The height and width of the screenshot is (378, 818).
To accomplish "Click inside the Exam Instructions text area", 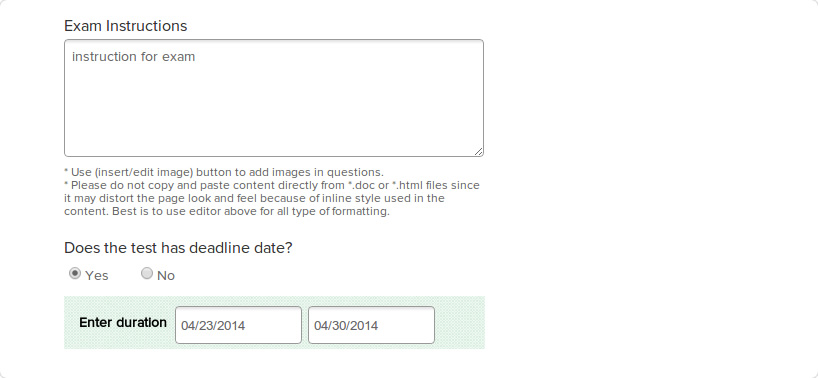I will [x=274, y=98].
